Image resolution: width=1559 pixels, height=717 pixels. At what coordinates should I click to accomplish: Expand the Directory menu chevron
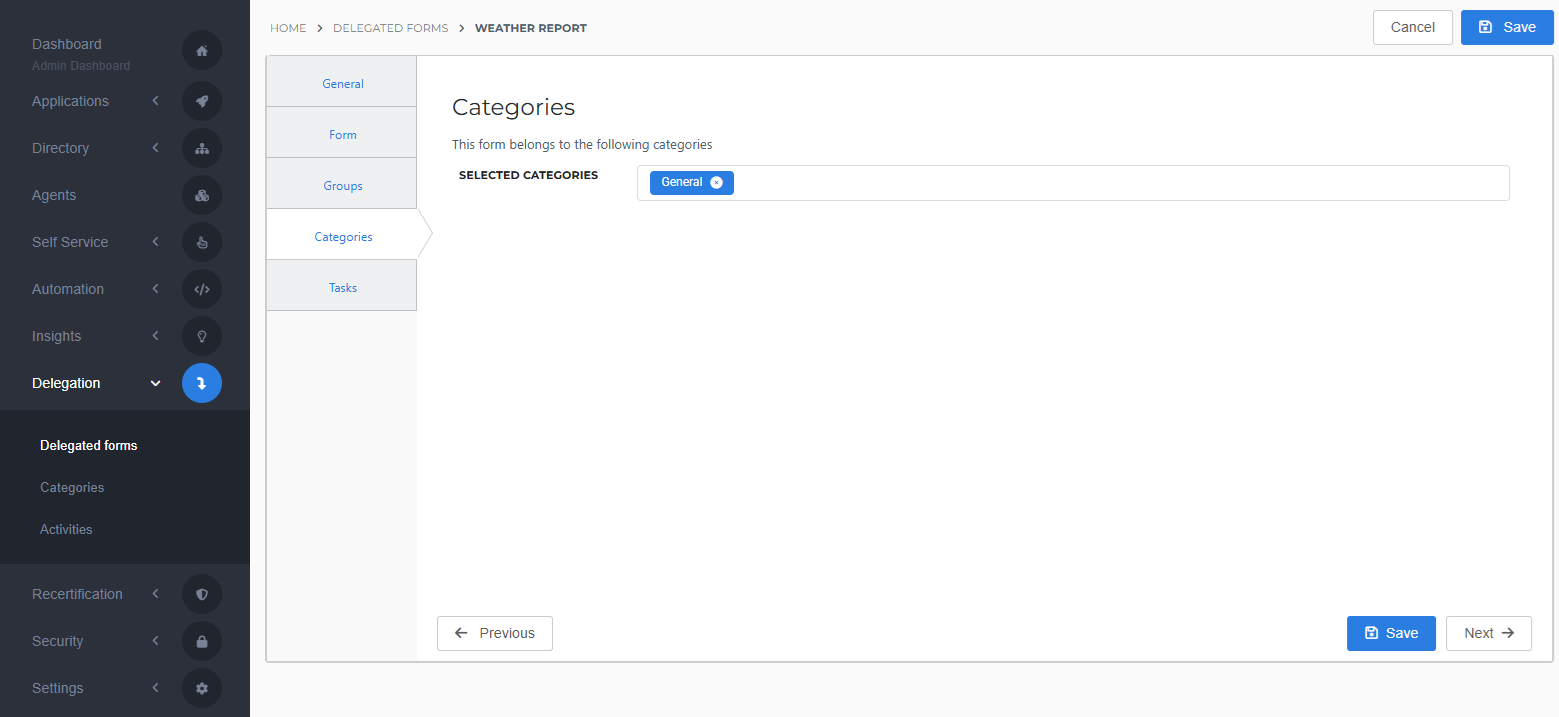point(155,148)
